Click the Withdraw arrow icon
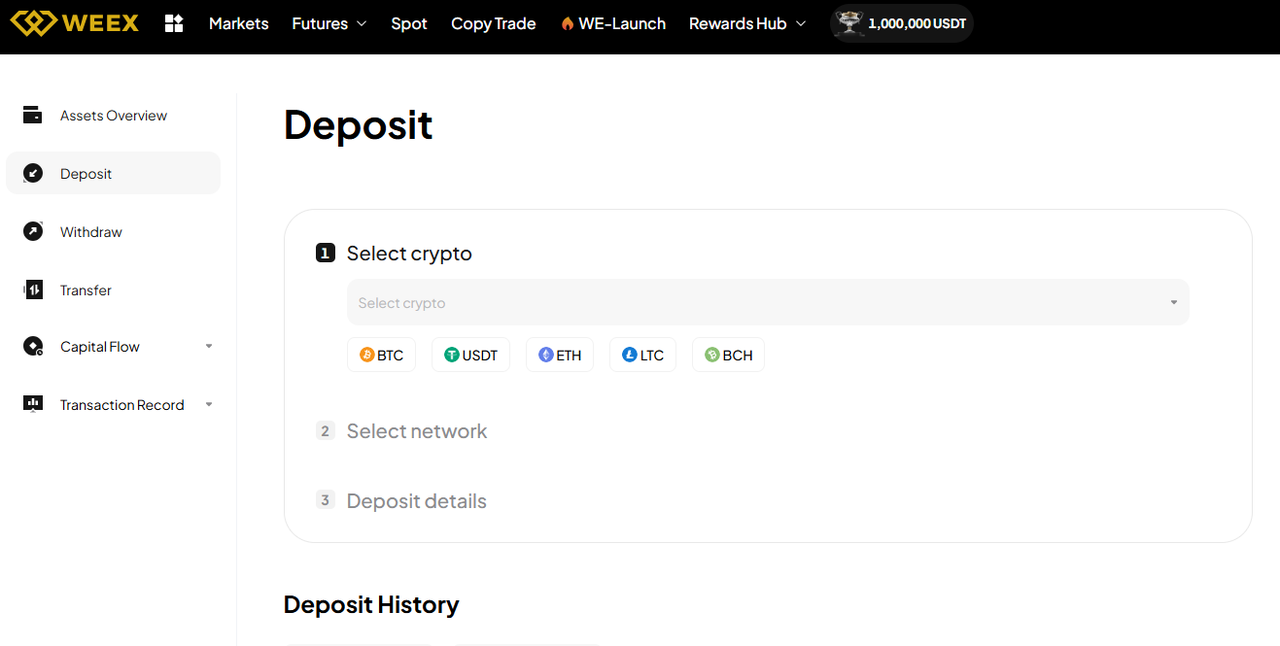 (33, 232)
